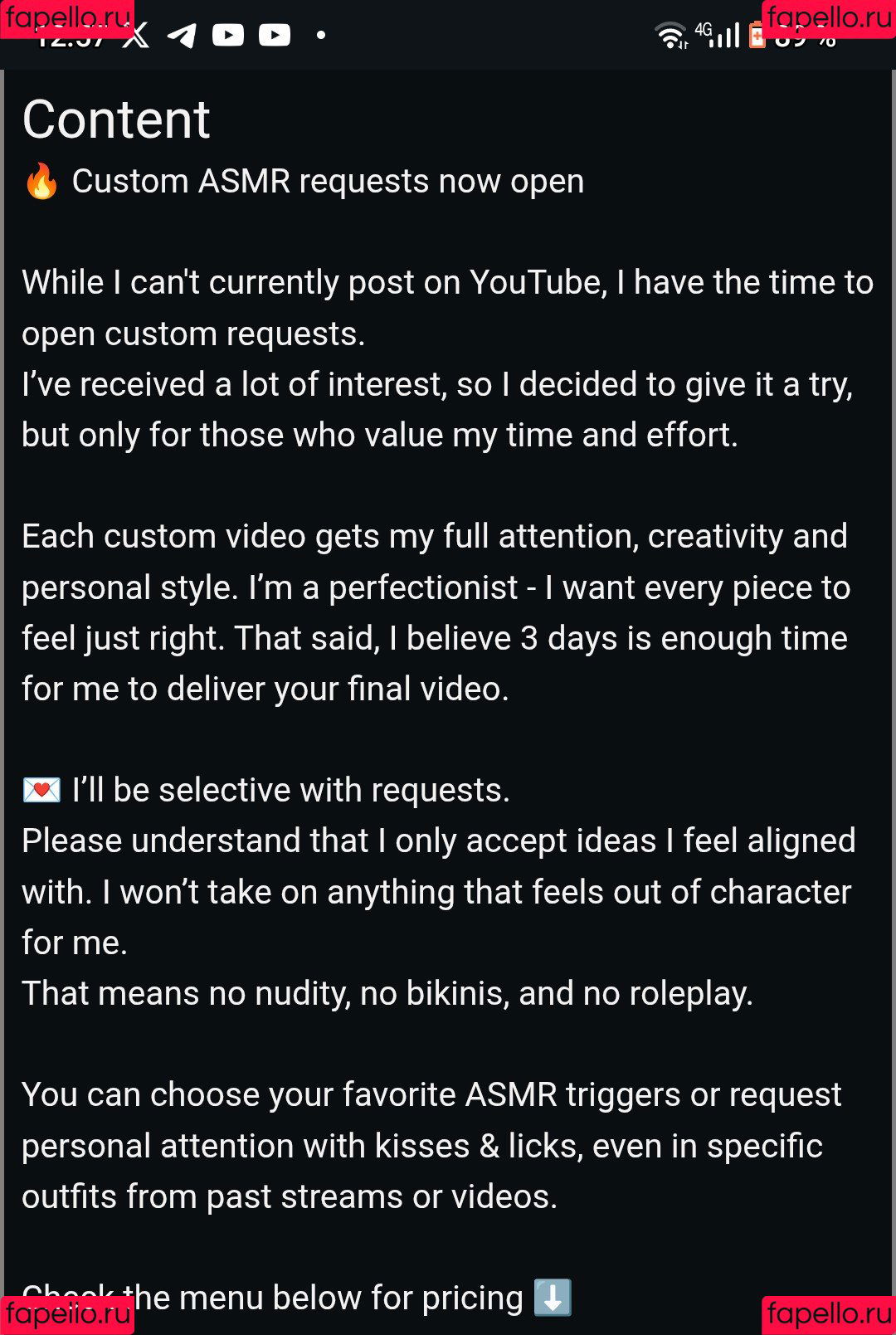Tap the red battery icon

pos(757,37)
